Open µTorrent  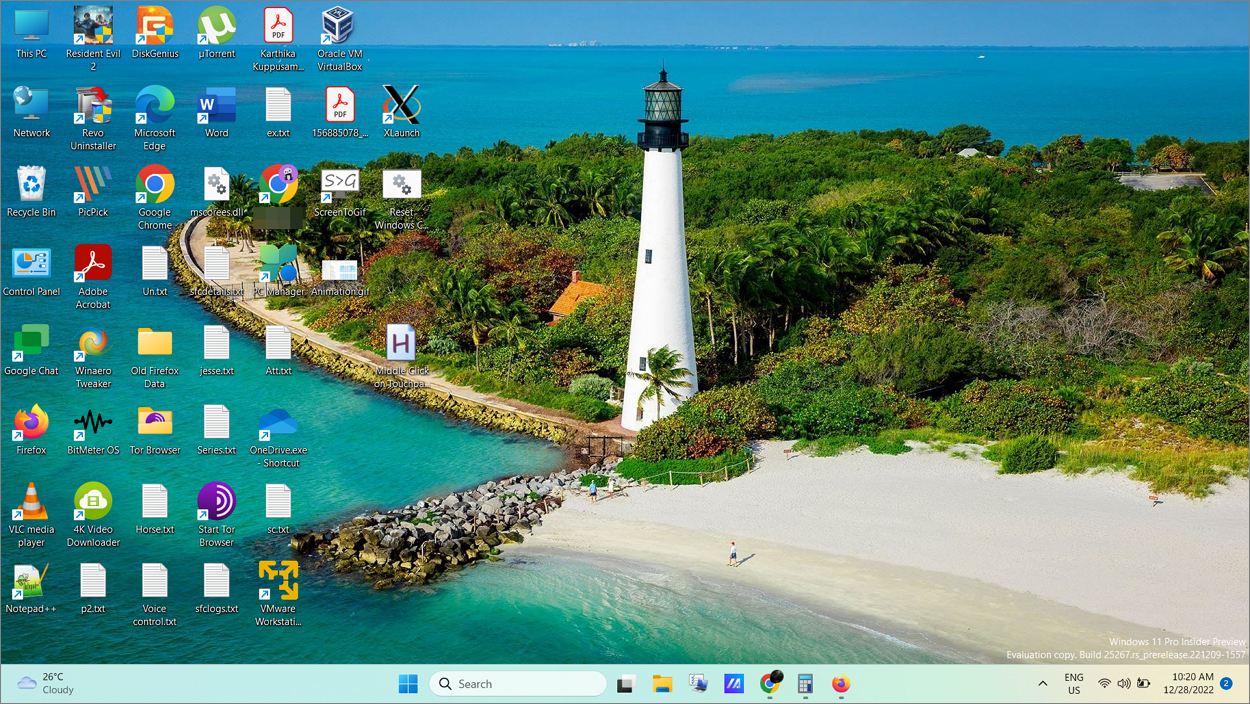click(216, 25)
